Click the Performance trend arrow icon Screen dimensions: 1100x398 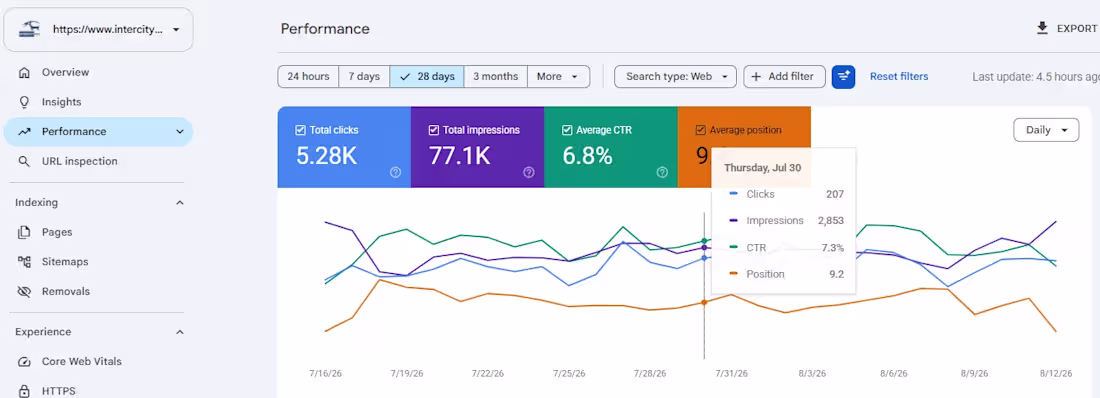[25, 131]
